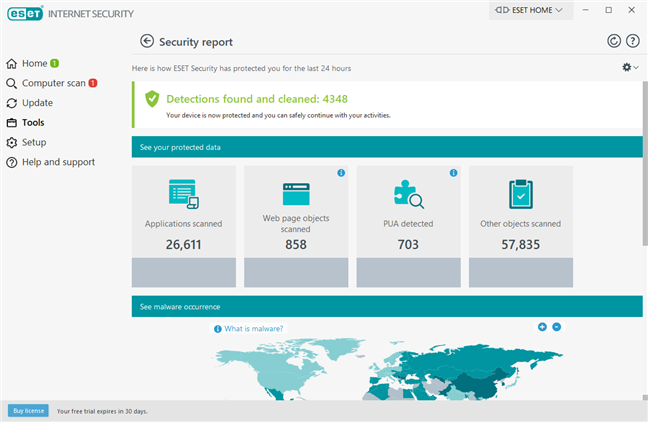Click the Applications scanned icon
This screenshot has width=648, height=422.
[183, 194]
